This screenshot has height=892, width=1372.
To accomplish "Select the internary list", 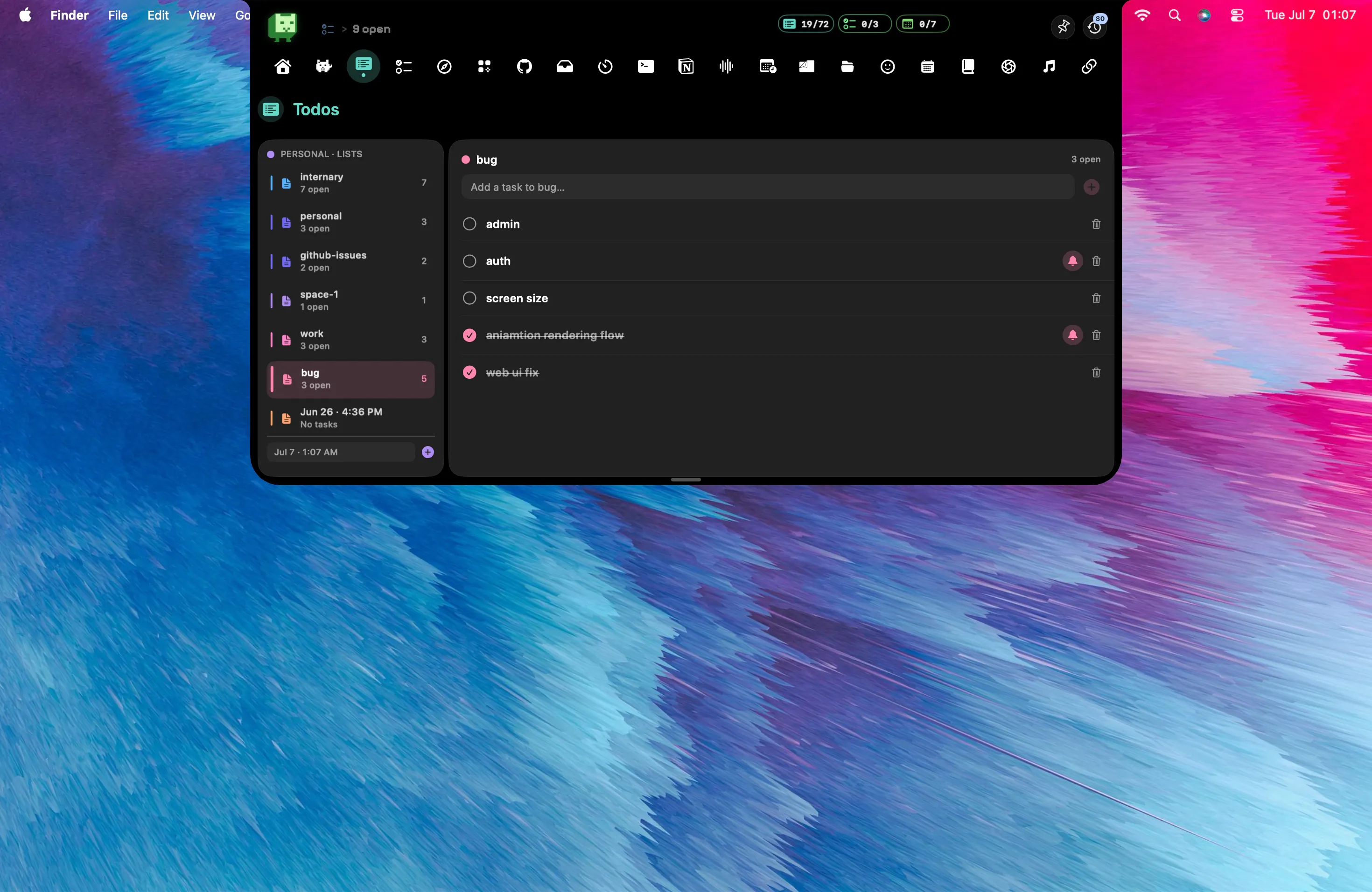I will coord(350,183).
